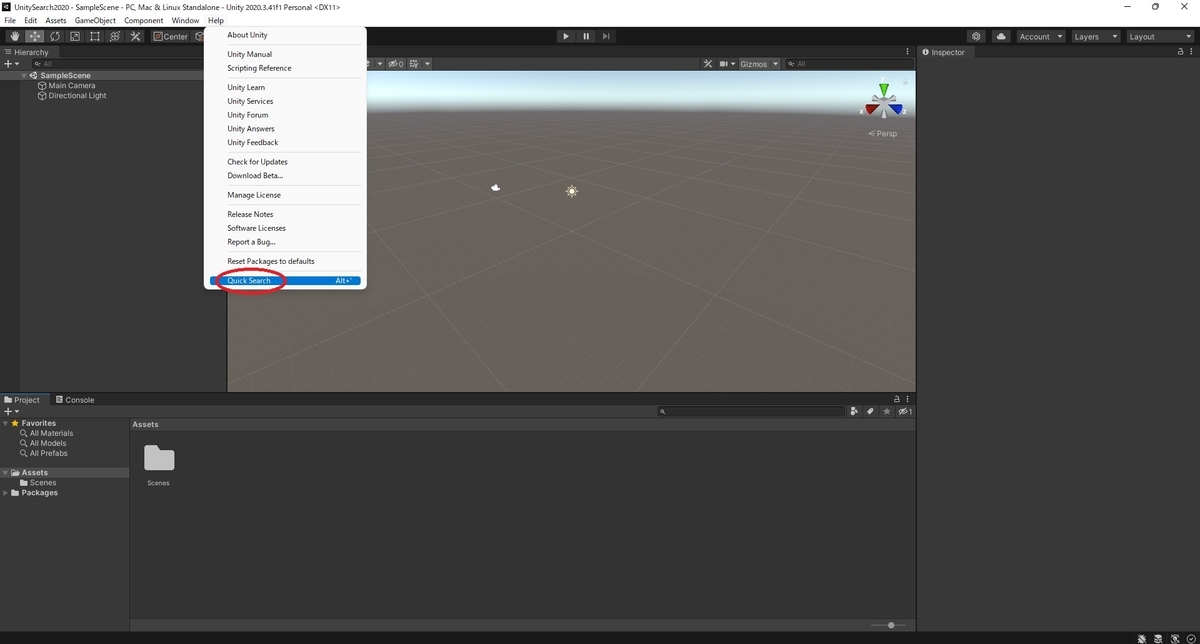Open the GameObject menu

pos(94,20)
